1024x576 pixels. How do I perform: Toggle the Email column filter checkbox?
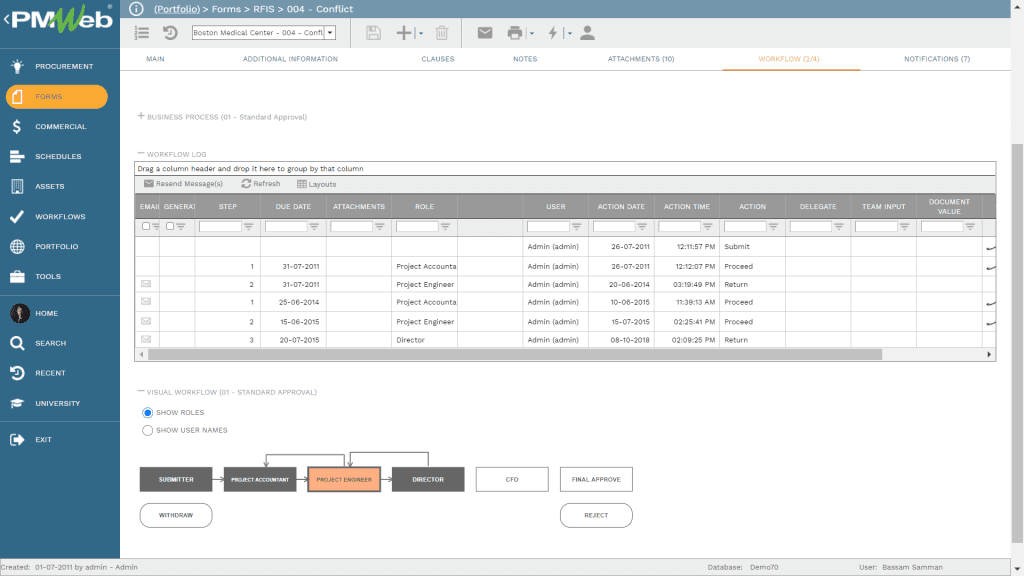(146, 226)
